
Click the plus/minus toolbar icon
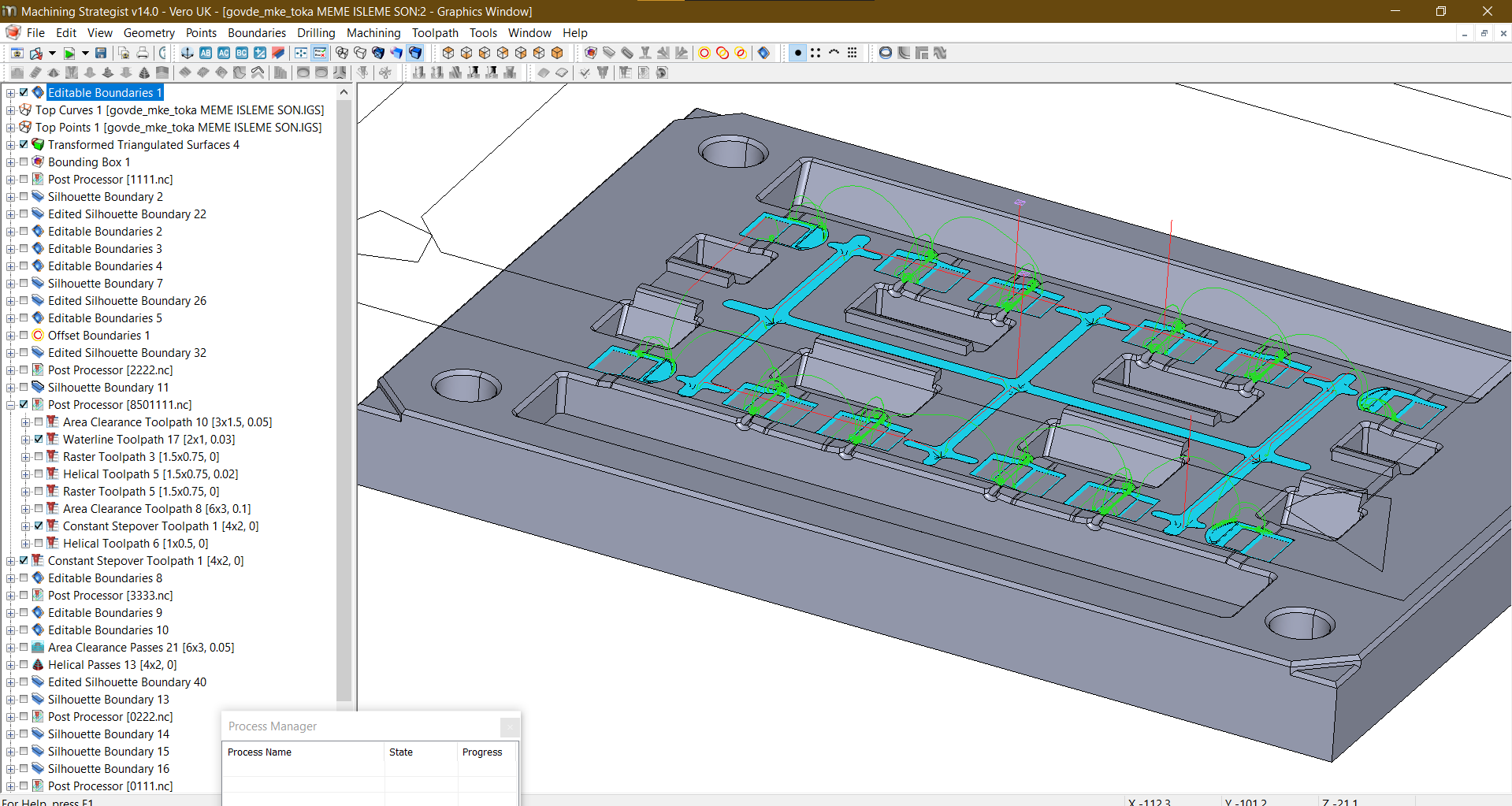click(260, 53)
